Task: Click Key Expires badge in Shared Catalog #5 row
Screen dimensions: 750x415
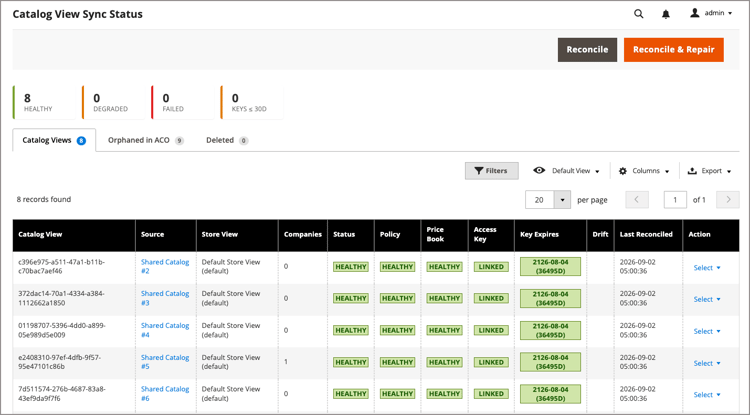Action: (x=551, y=362)
